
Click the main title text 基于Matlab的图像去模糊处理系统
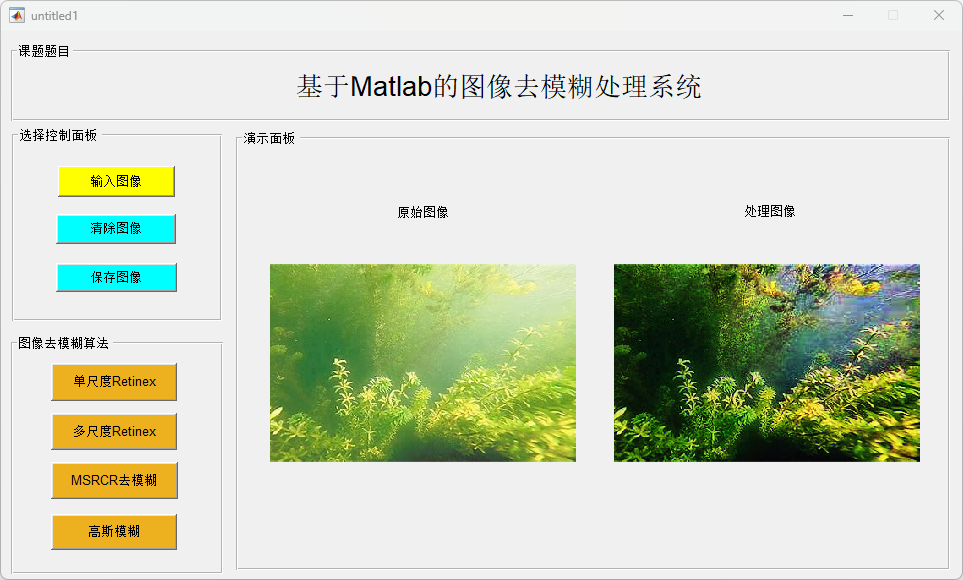coord(499,87)
